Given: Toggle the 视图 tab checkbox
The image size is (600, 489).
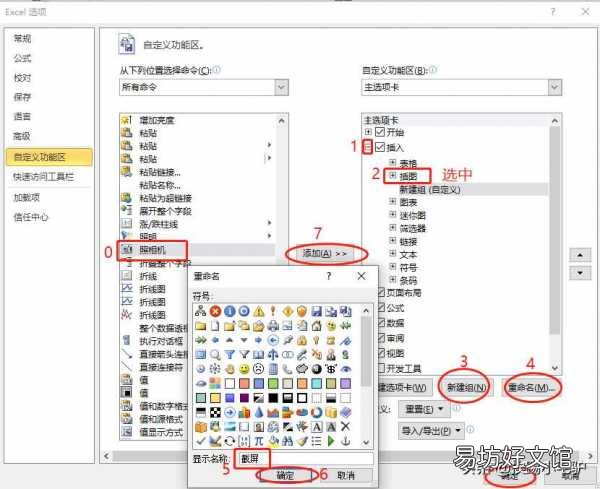Looking at the screenshot, I should click(x=381, y=353).
